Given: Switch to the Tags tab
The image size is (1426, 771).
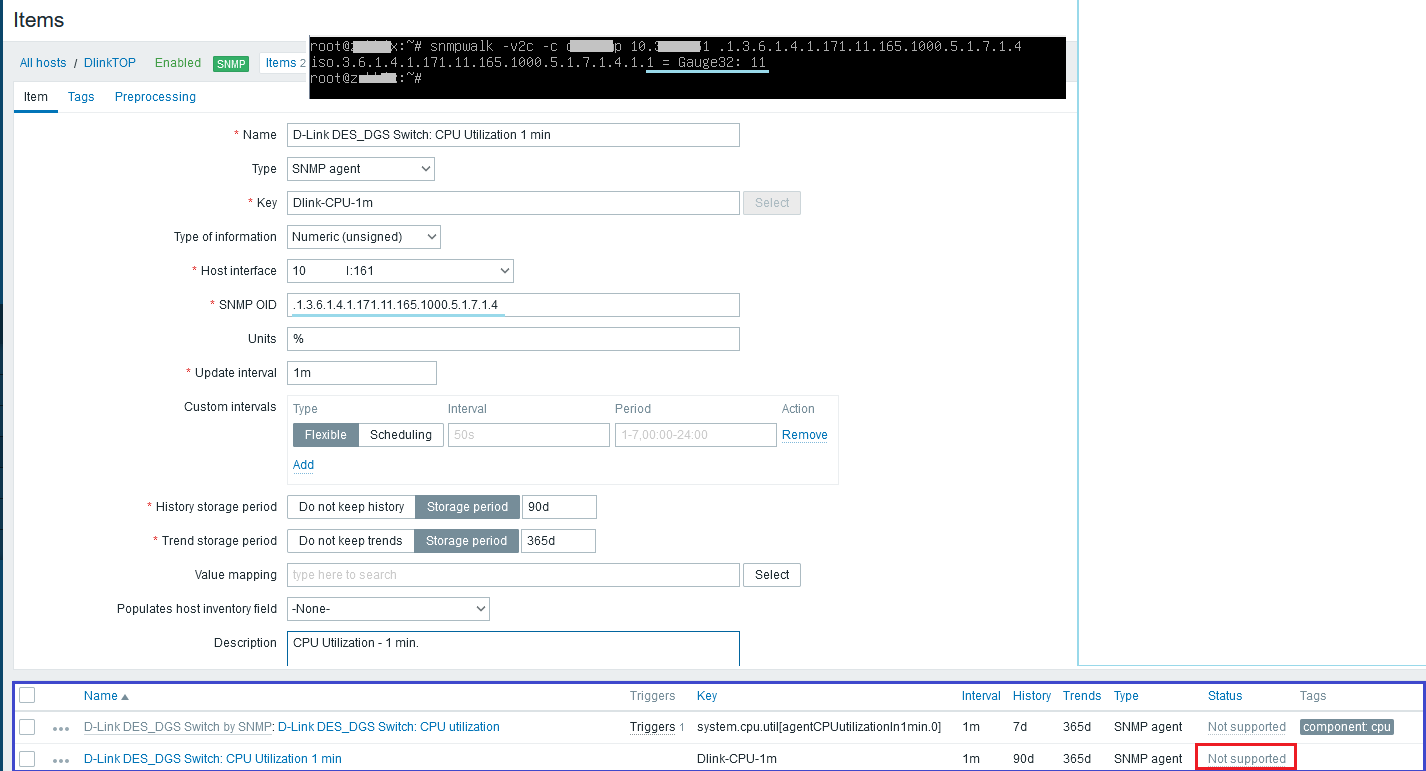Looking at the screenshot, I should [80, 97].
